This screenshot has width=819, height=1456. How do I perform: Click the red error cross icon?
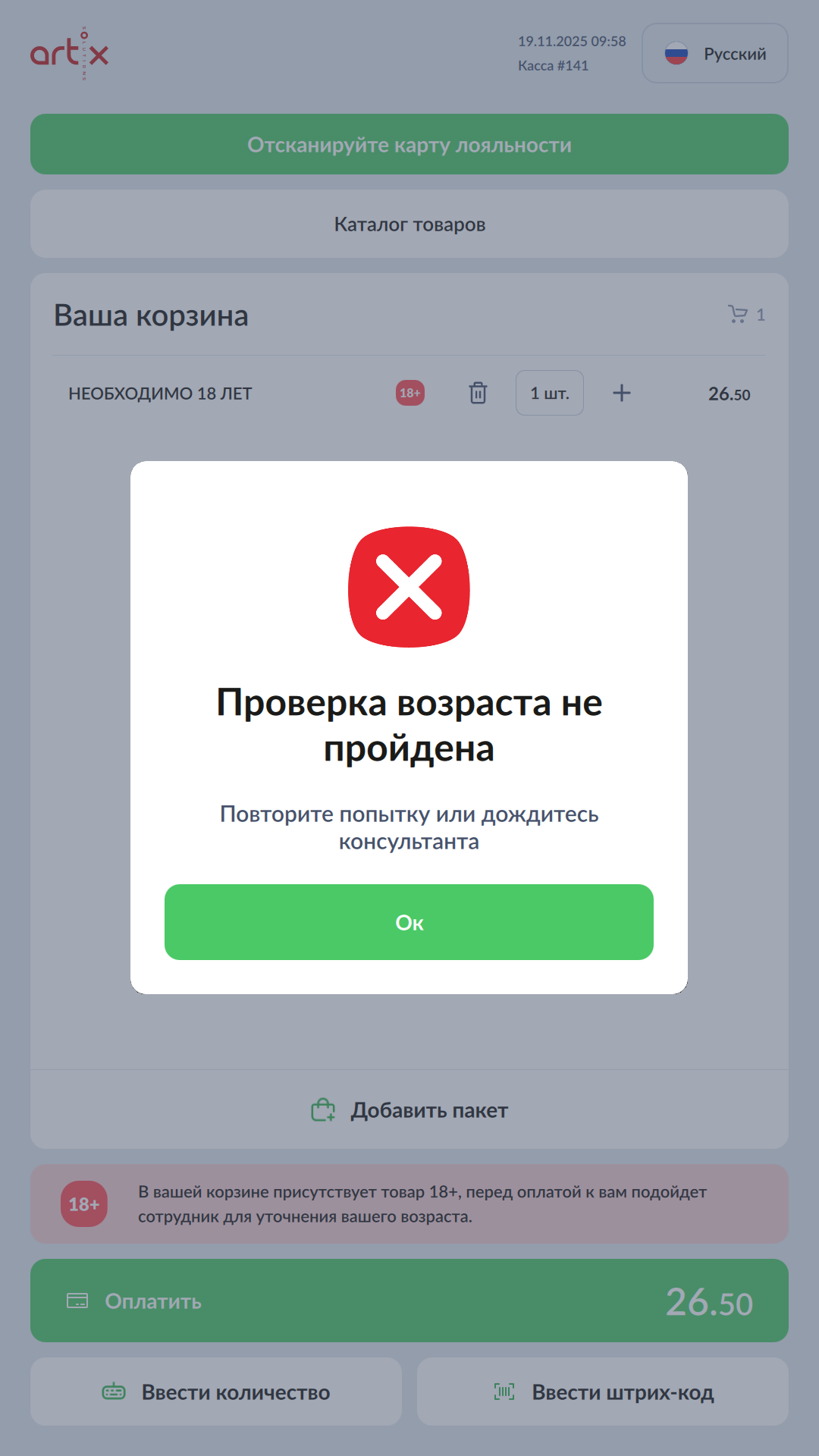click(409, 587)
